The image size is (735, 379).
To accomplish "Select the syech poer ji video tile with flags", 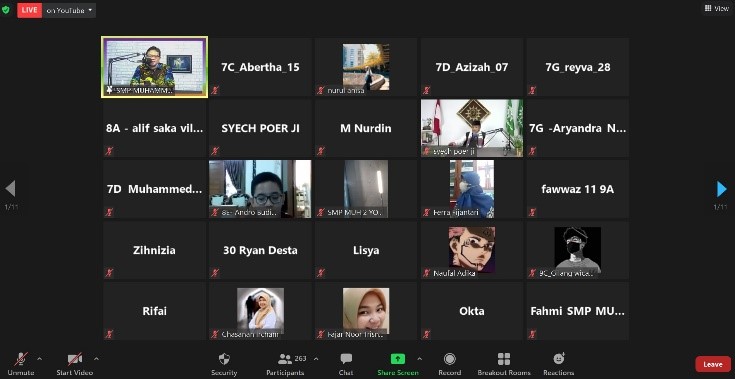I will click(472, 128).
